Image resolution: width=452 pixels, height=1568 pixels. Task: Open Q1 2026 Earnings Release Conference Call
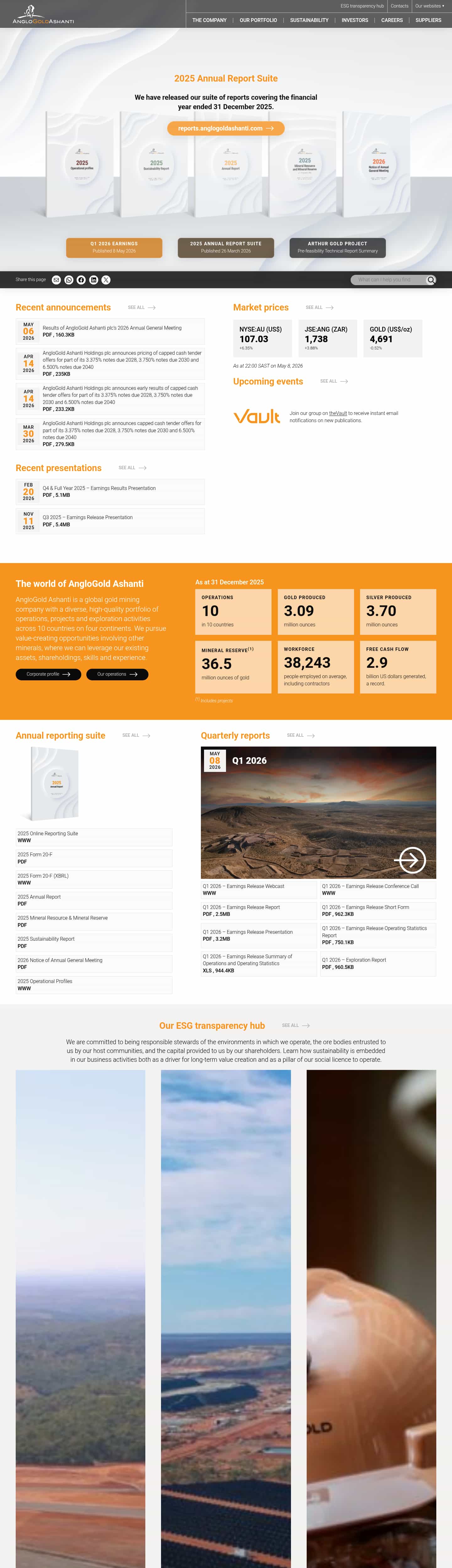coord(378,890)
